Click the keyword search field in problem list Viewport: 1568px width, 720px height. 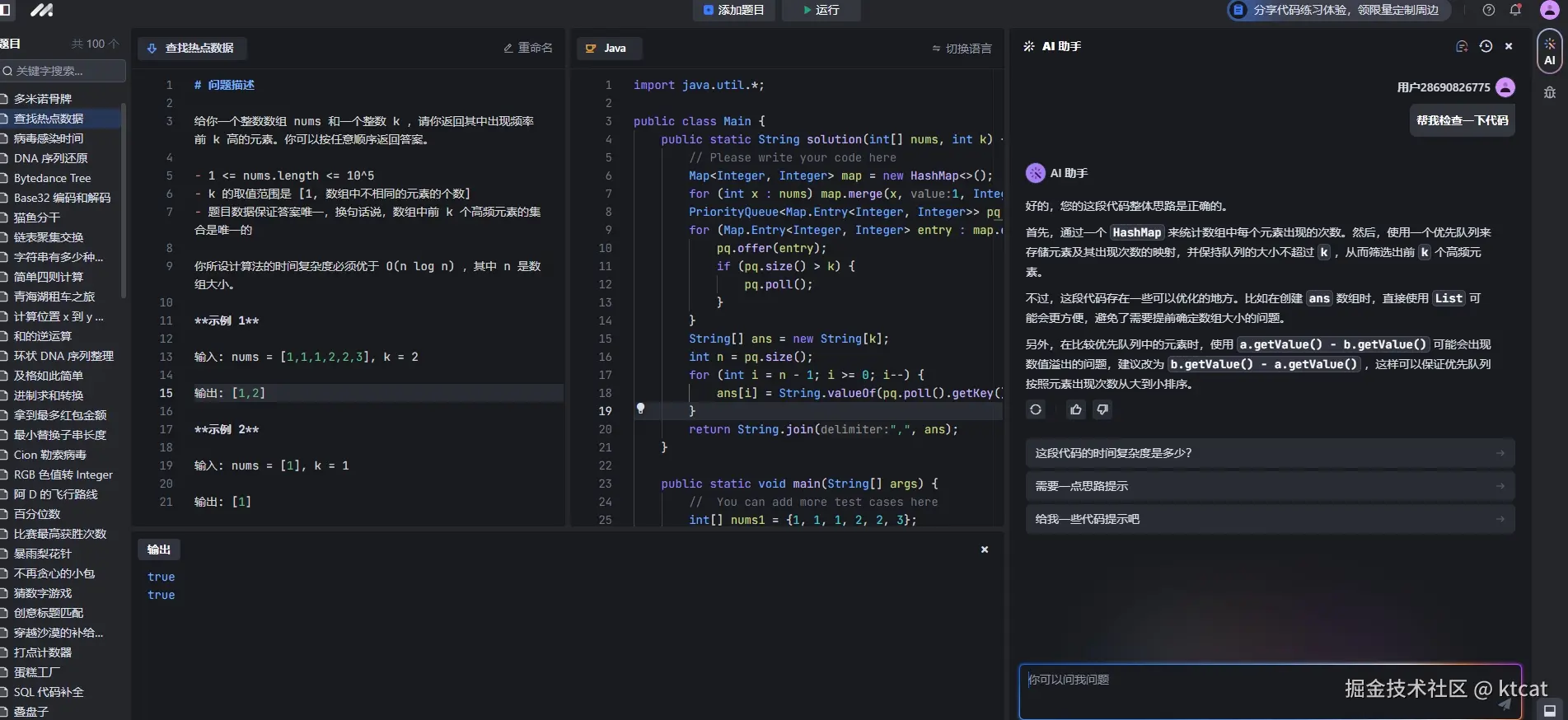tap(64, 71)
